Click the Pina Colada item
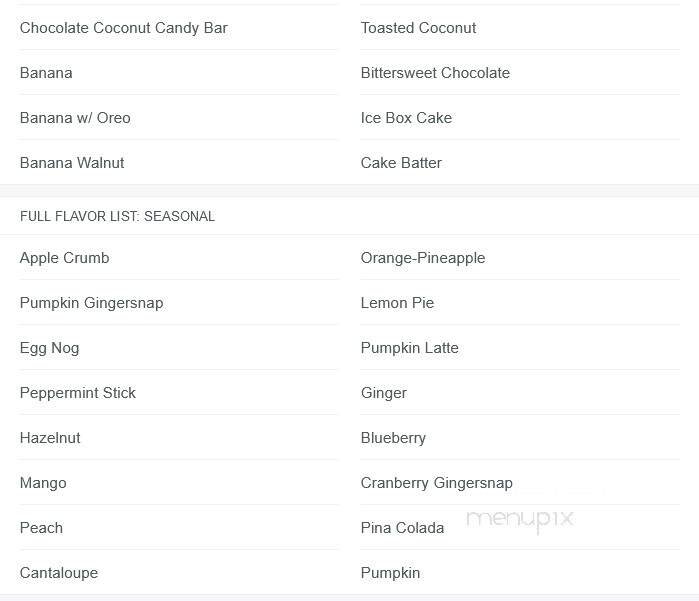699x601 pixels. [402, 528]
